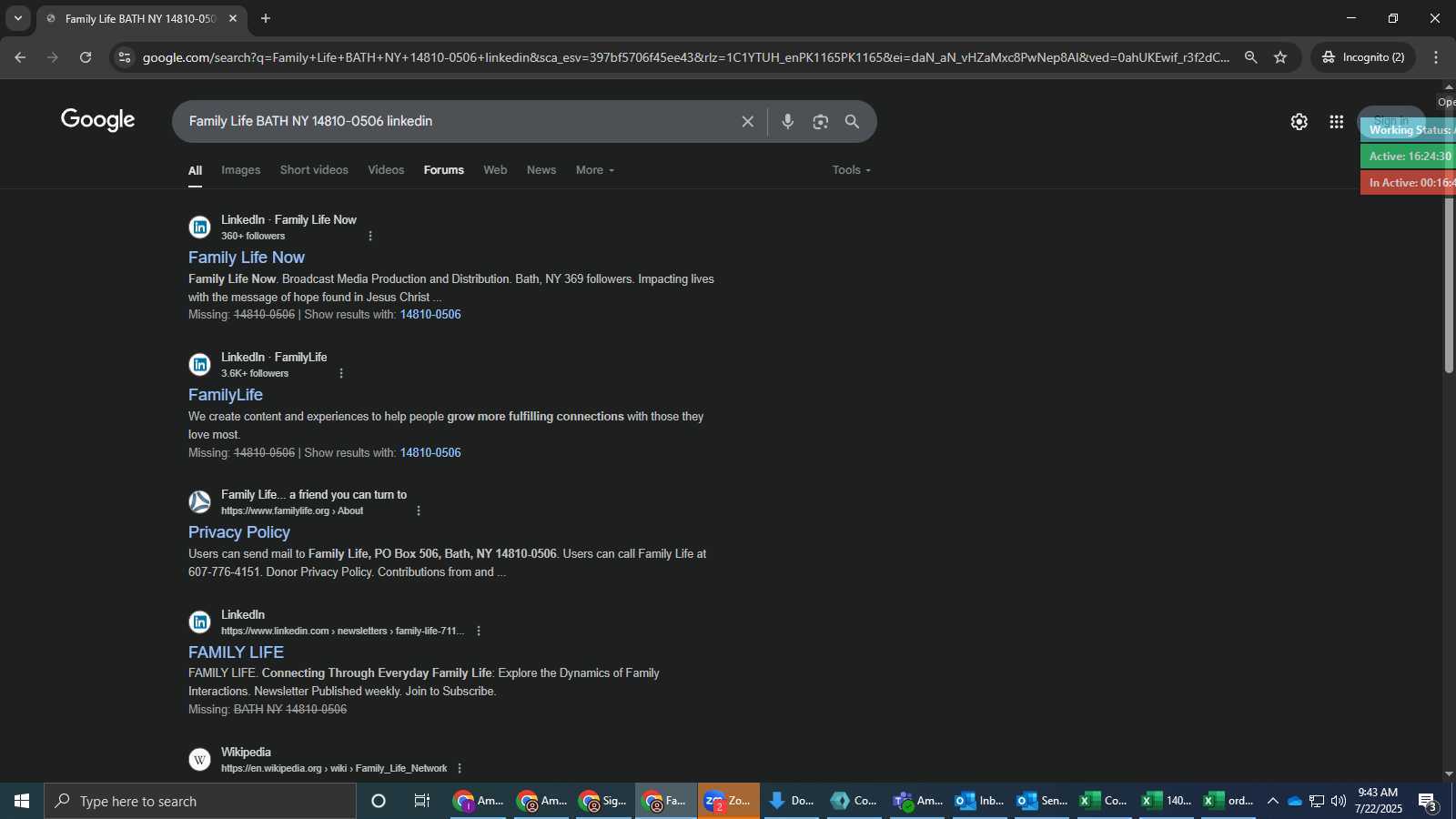Click the taskbar search box
This screenshot has height=819, width=1456.
tap(200, 801)
